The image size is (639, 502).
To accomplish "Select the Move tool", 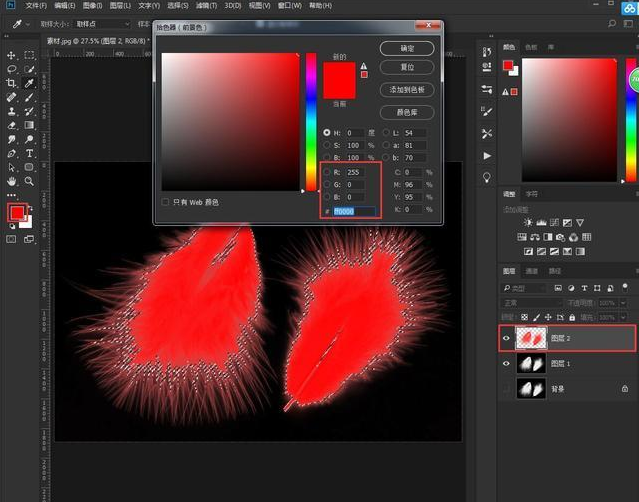I will [11, 55].
